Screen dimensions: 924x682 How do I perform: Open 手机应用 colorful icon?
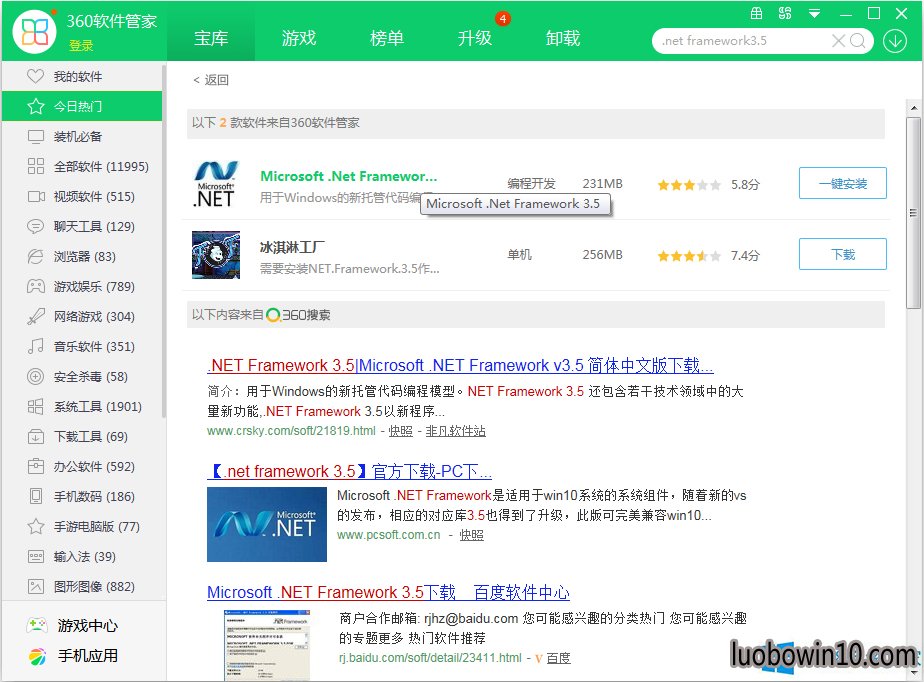37,656
